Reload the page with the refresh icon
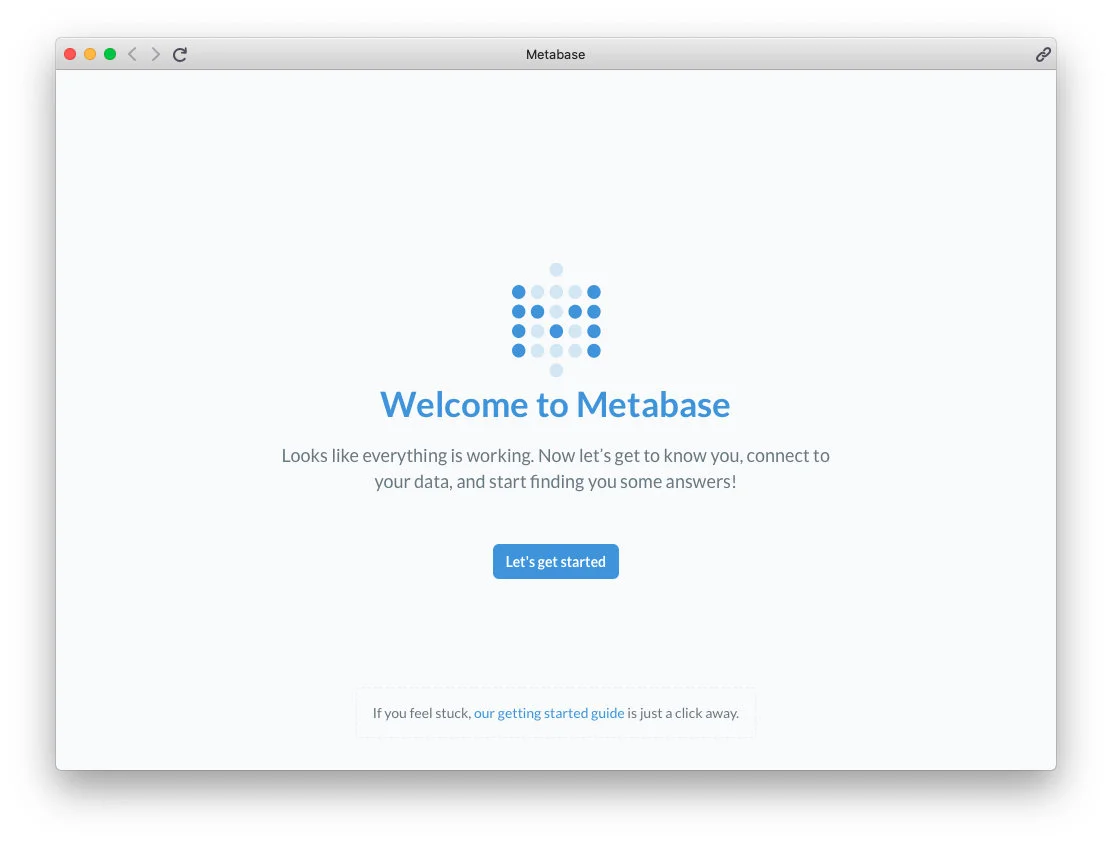Viewport: 1112px width, 844px height. point(180,55)
